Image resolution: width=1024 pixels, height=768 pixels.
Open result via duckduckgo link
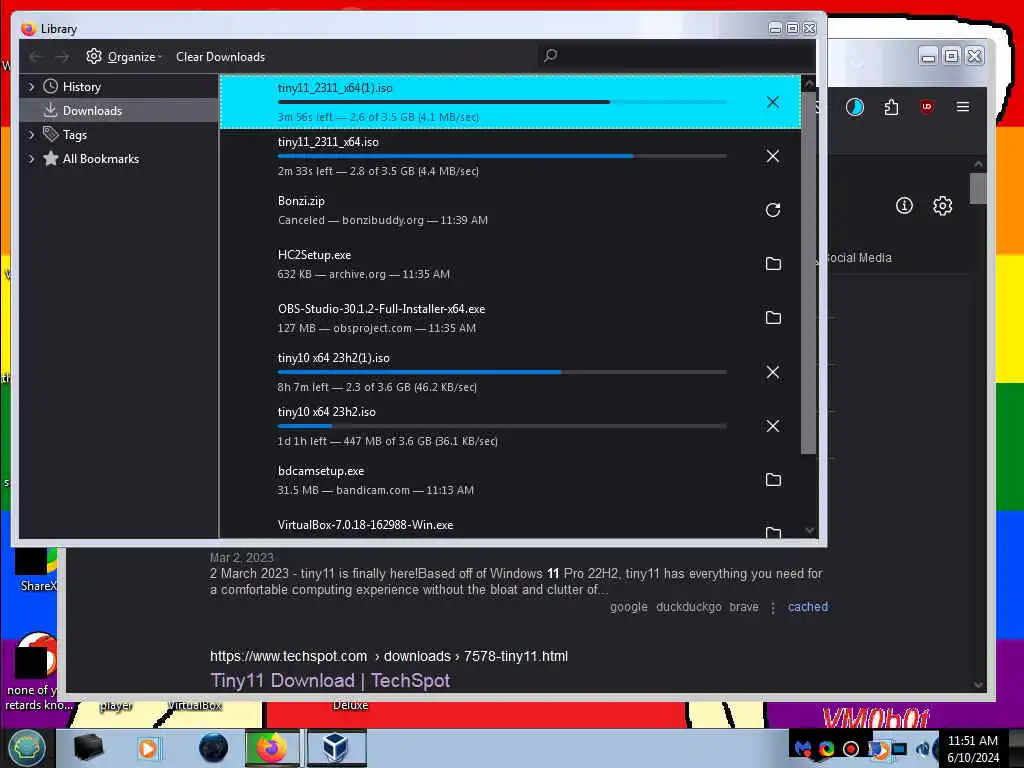(x=688, y=607)
